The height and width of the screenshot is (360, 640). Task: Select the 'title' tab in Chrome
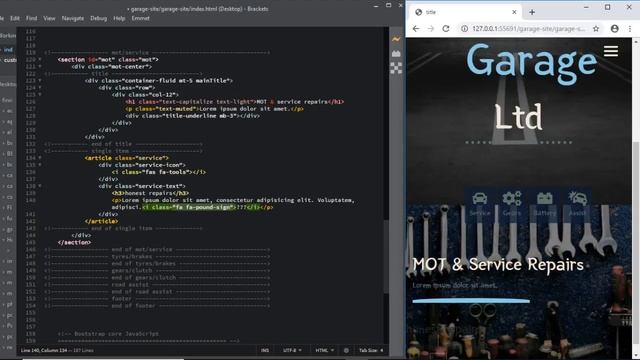465,12
